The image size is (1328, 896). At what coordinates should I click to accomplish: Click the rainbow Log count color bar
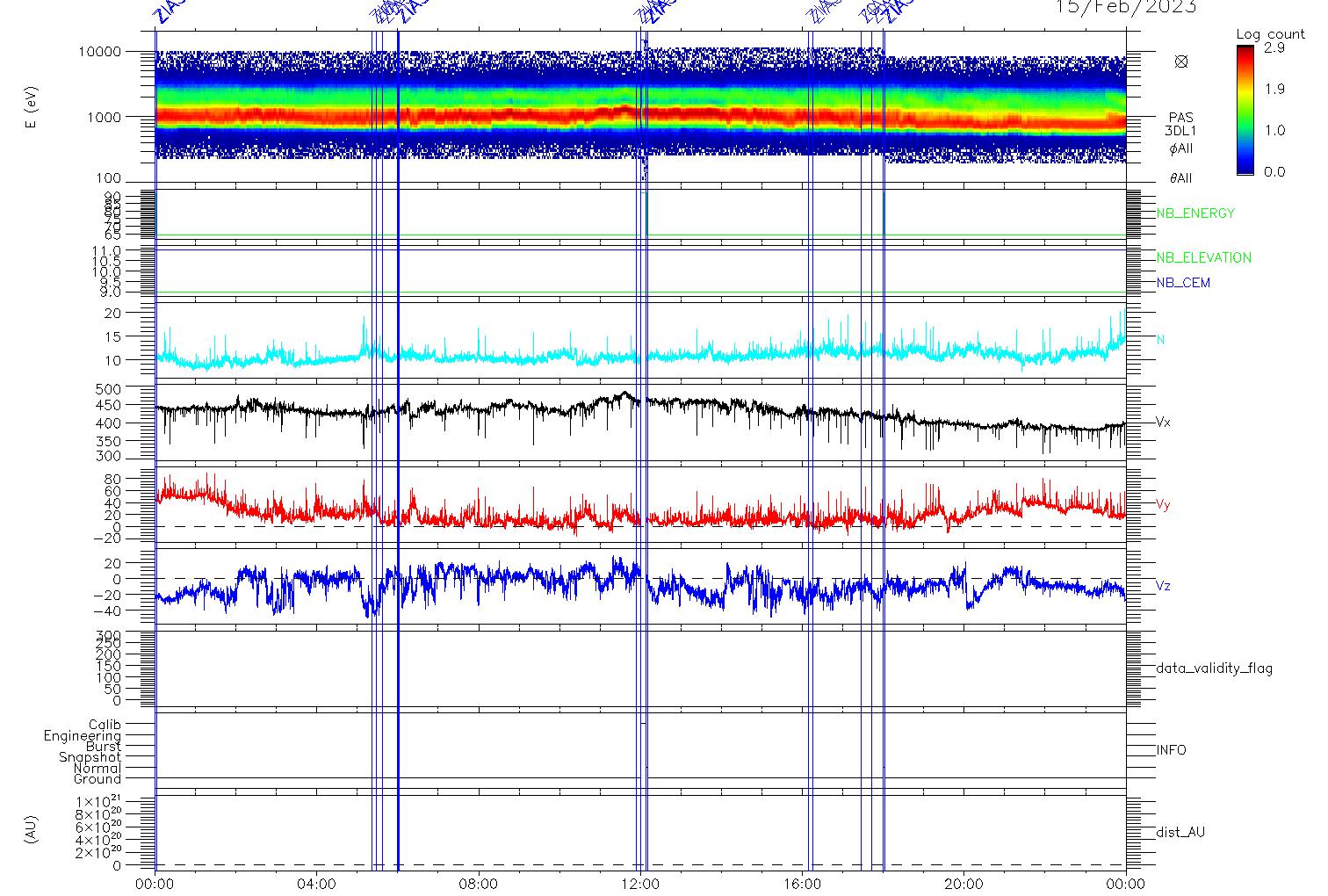point(1245,110)
